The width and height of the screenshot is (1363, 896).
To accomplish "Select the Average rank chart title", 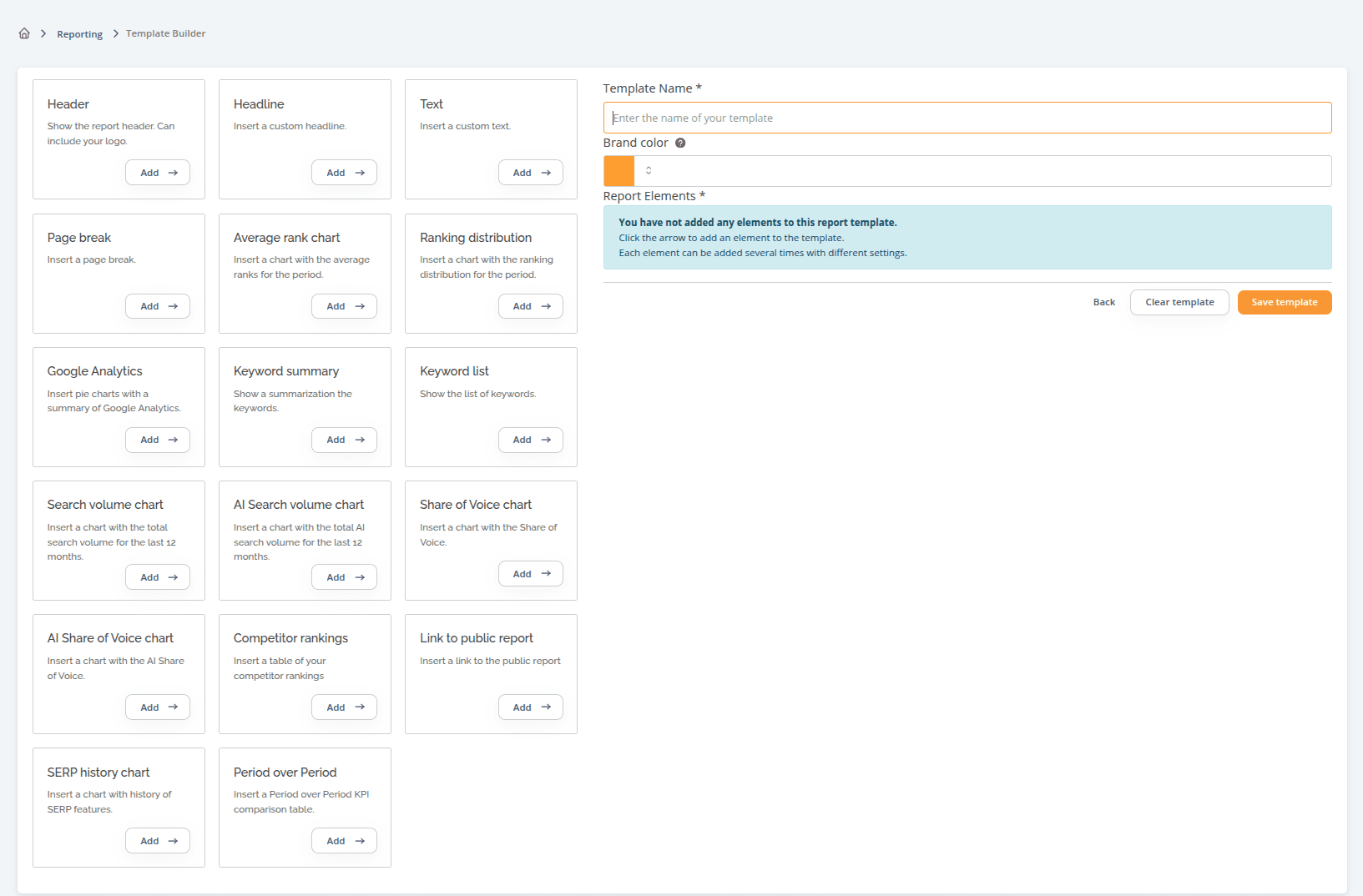I will pos(286,238).
